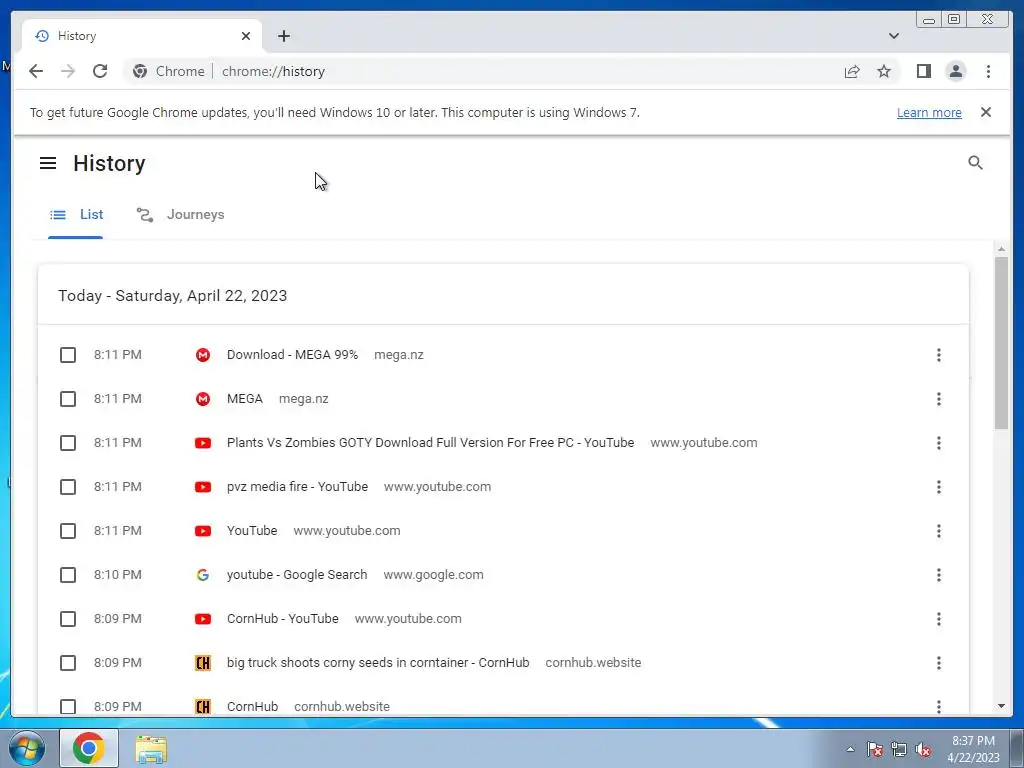Click the YouTube favicon of pvz media fire entry
The image size is (1024, 768).
203,487
